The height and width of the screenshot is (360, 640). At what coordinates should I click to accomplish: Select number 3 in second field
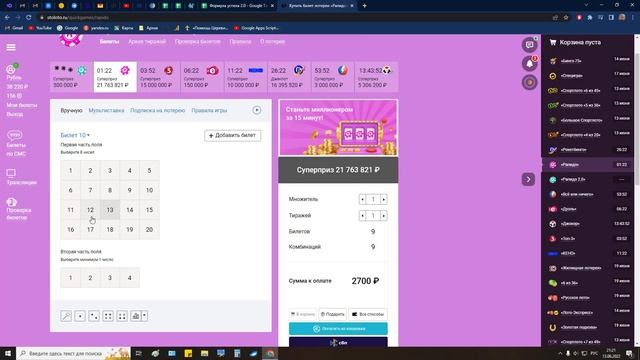pyautogui.click(x=110, y=278)
